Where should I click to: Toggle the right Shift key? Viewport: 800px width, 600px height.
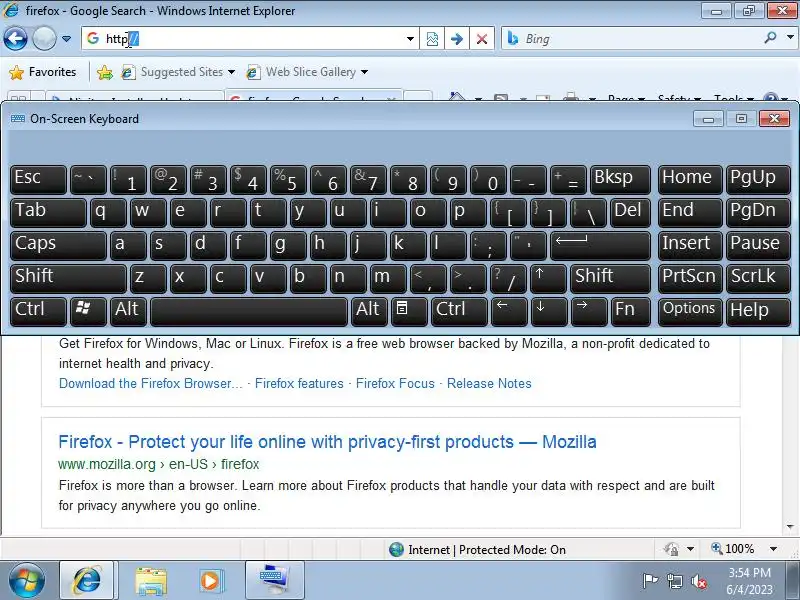coord(610,278)
